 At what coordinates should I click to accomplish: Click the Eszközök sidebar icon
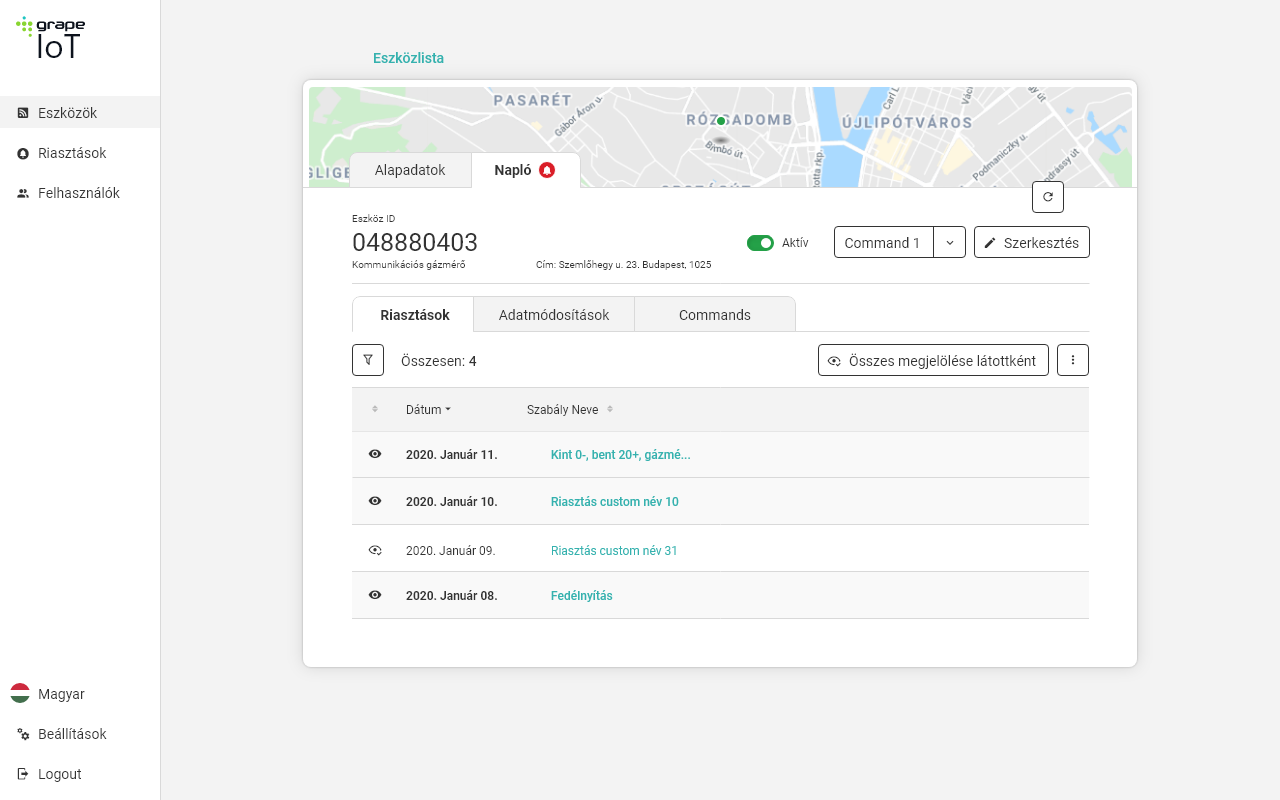23,113
